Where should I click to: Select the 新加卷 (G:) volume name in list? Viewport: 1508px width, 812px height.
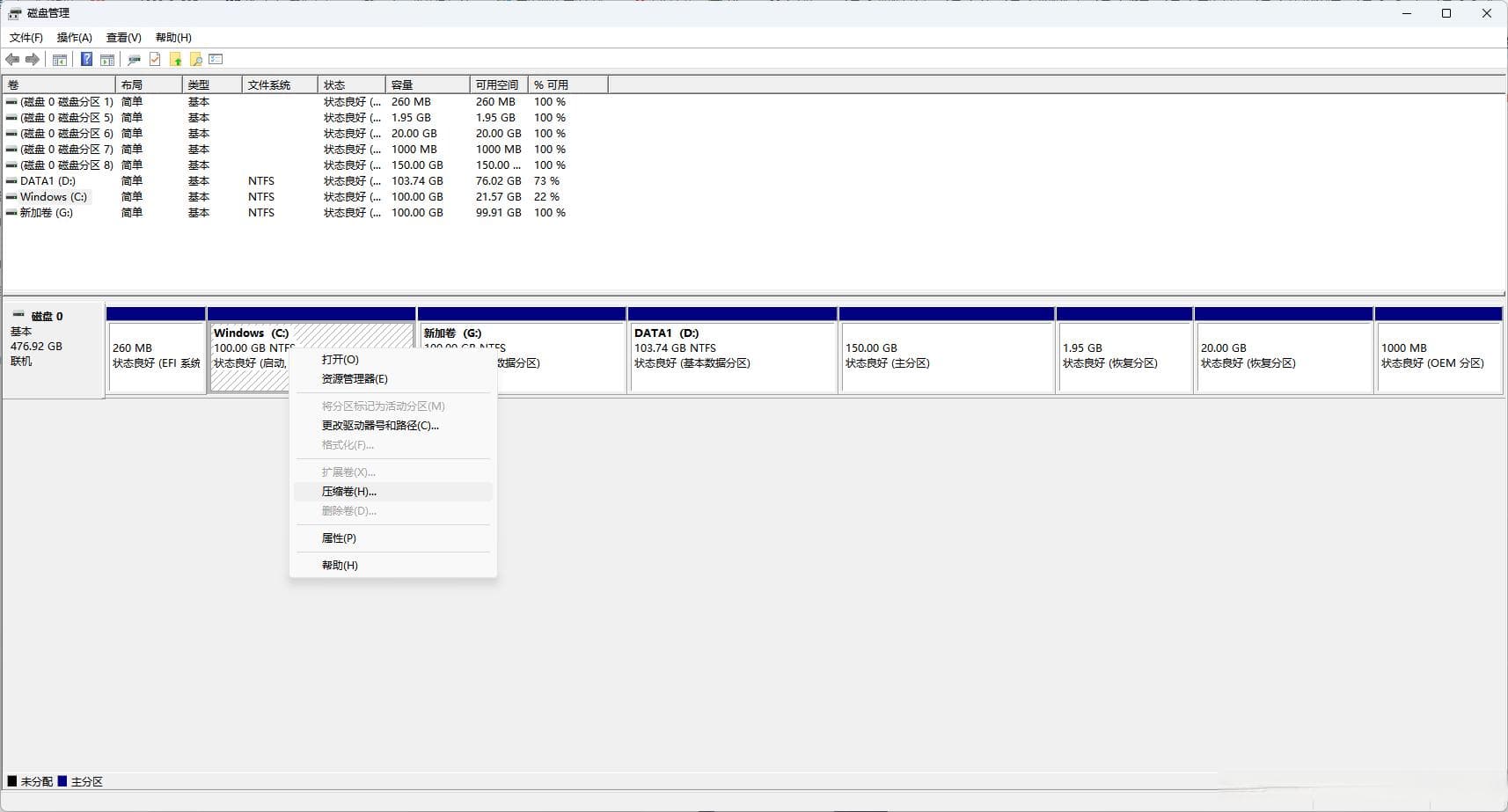46,213
